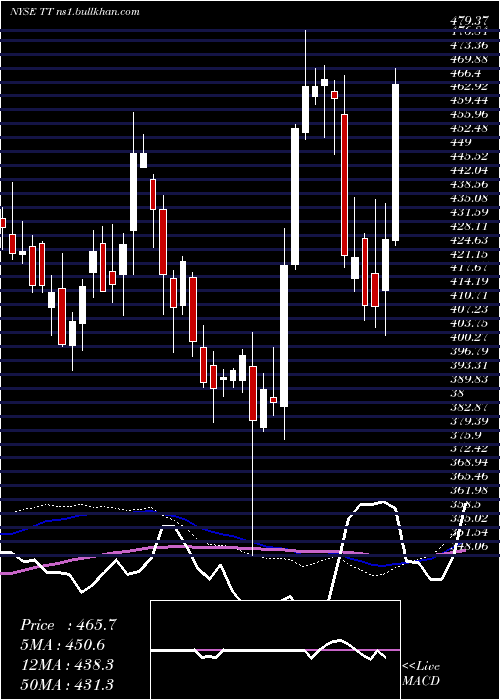Click the 449 price axis label
The width and height of the screenshot is (500, 700).
pyautogui.click(x=462, y=142)
